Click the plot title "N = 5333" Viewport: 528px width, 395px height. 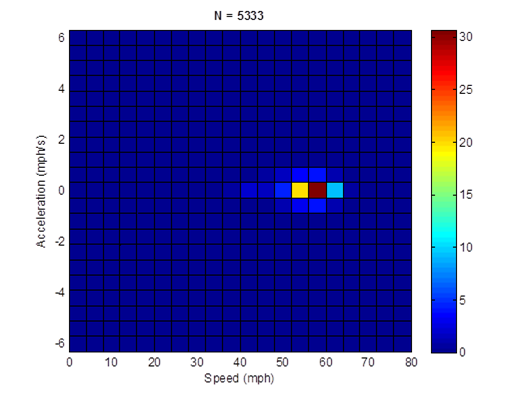coord(239,16)
